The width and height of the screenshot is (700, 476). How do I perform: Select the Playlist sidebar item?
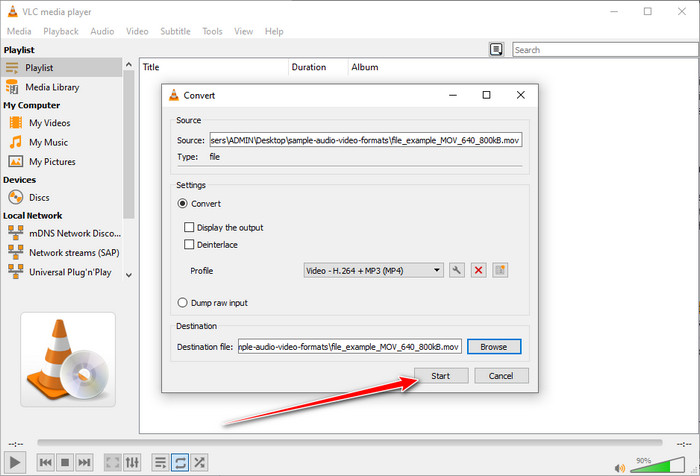[61, 67]
